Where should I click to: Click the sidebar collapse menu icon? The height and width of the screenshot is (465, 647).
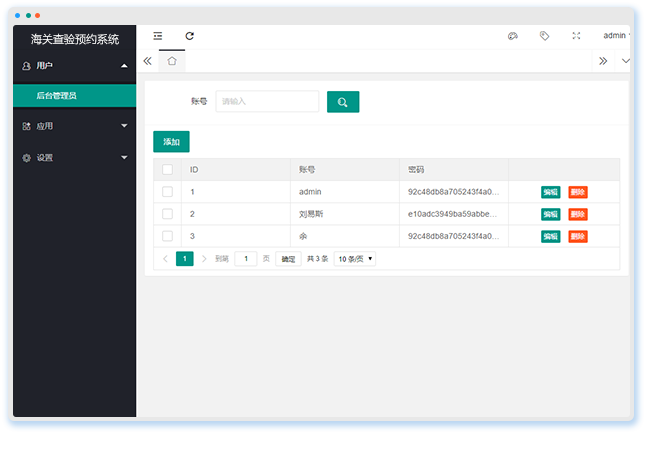pyautogui.click(x=158, y=36)
